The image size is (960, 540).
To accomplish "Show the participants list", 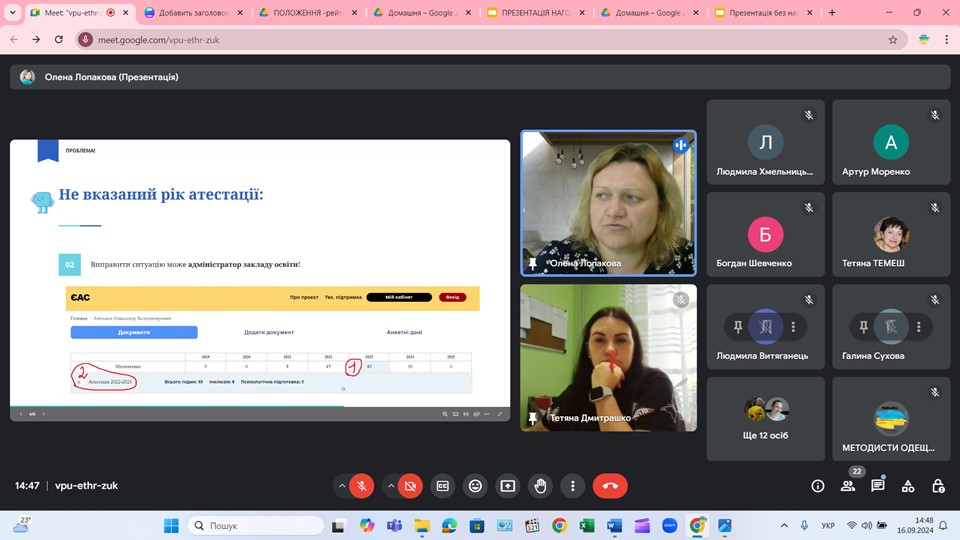I will click(x=848, y=486).
